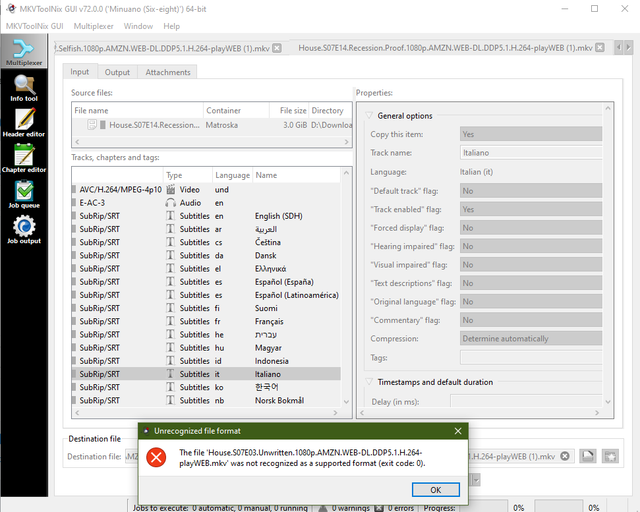Toggle the Norsk Bokmål subtitle checkbox
Image resolution: width=640 pixels, height=512 pixels.
click(74, 400)
